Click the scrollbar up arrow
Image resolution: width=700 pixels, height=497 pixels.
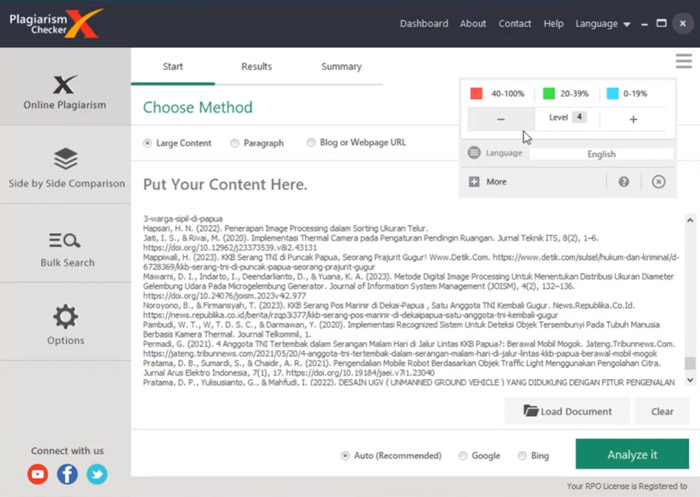coord(690,220)
